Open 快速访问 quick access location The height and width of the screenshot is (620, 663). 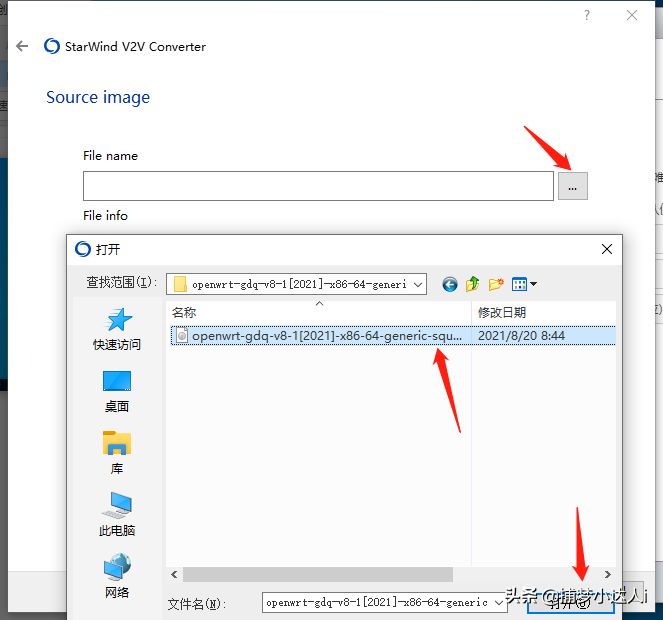click(x=117, y=329)
